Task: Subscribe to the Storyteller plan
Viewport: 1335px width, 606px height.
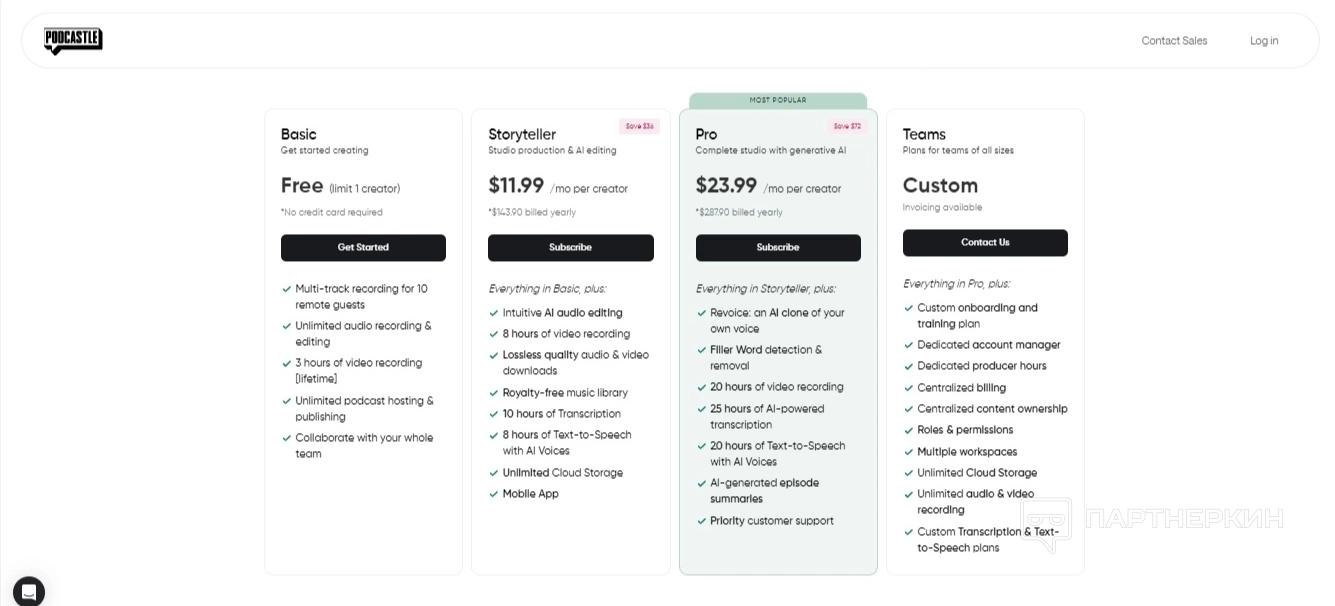Action: tap(570, 247)
